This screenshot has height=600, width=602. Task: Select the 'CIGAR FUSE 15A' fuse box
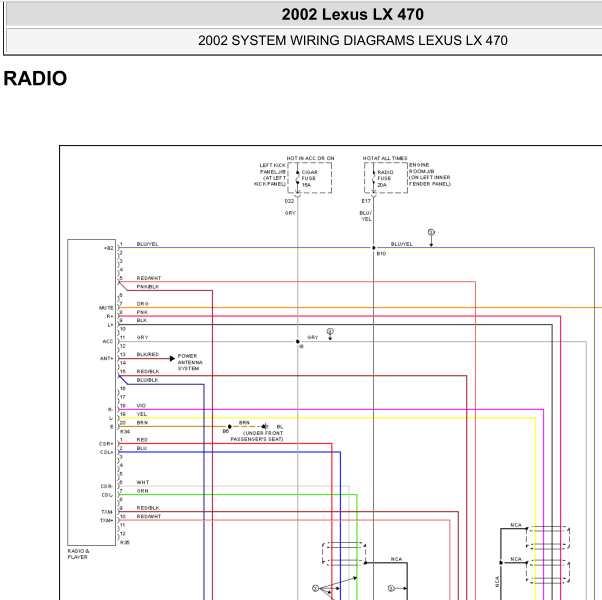click(x=310, y=178)
